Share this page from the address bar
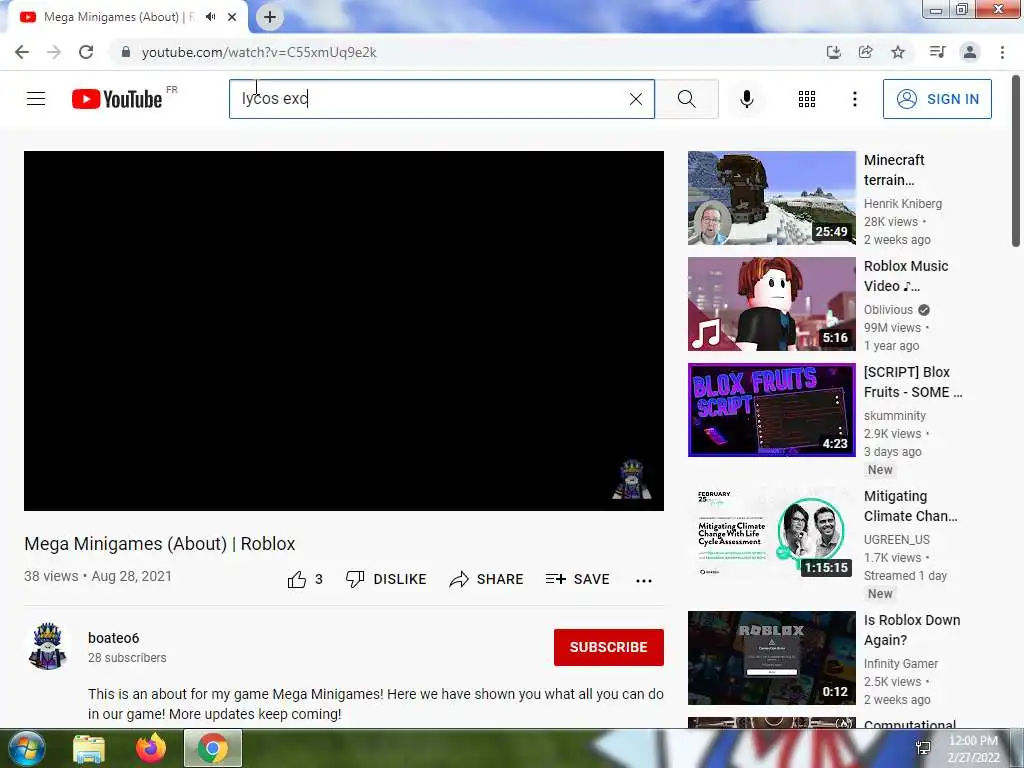The image size is (1024, 768). tap(866, 52)
